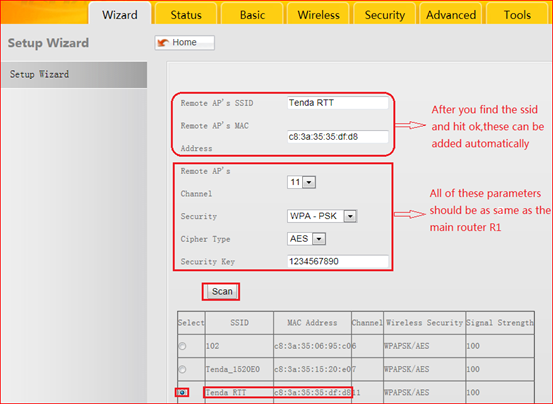This screenshot has width=553, height=404.
Task: Switch to the Tools tab
Action: click(x=517, y=14)
